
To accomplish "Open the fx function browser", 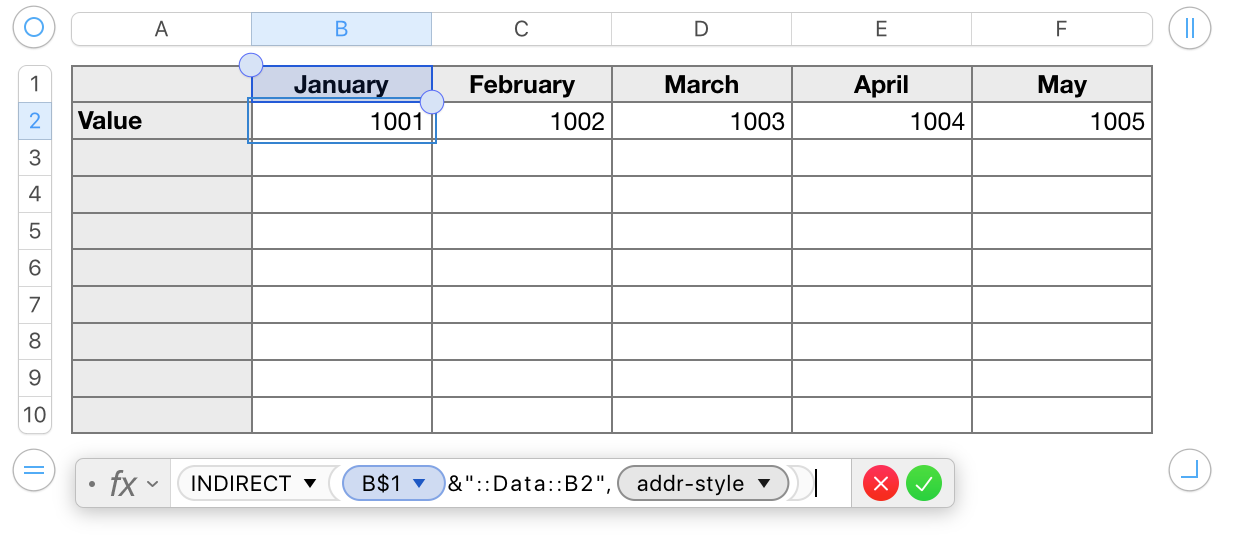I will tap(123, 485).
